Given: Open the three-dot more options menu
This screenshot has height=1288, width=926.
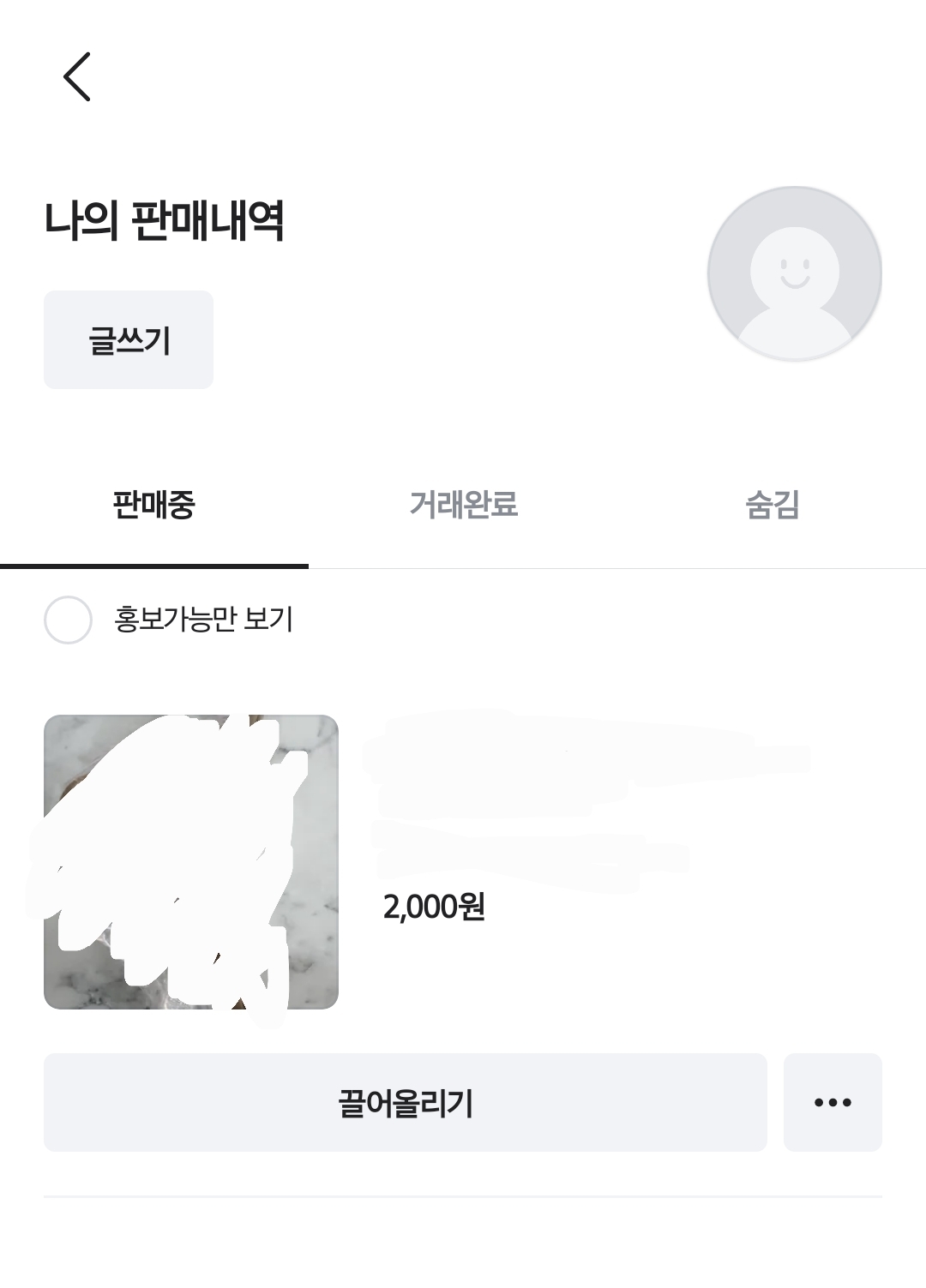Looking at the screenshot, I should pos(832,1102).
